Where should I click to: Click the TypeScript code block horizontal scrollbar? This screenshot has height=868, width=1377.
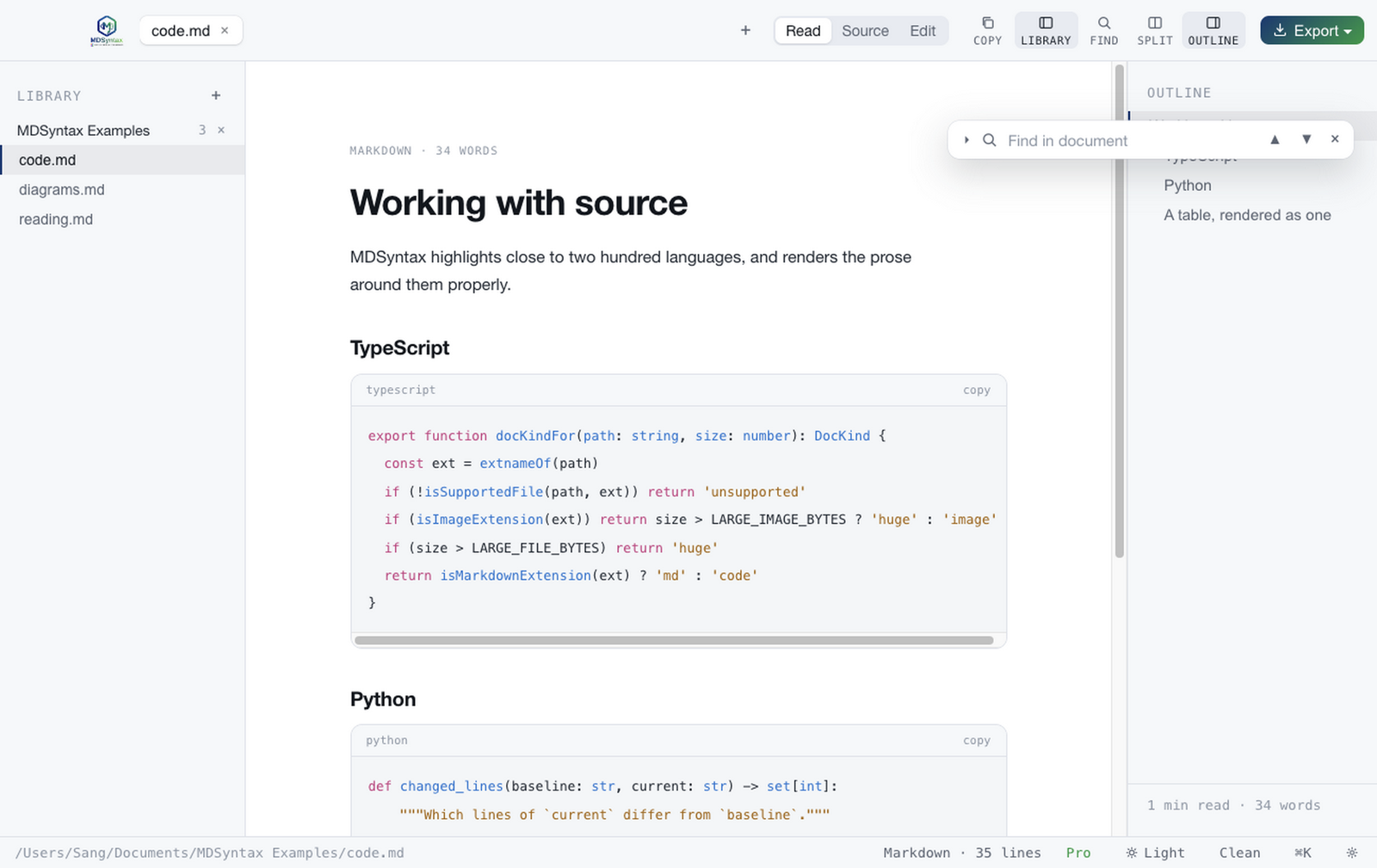[674, 640]
